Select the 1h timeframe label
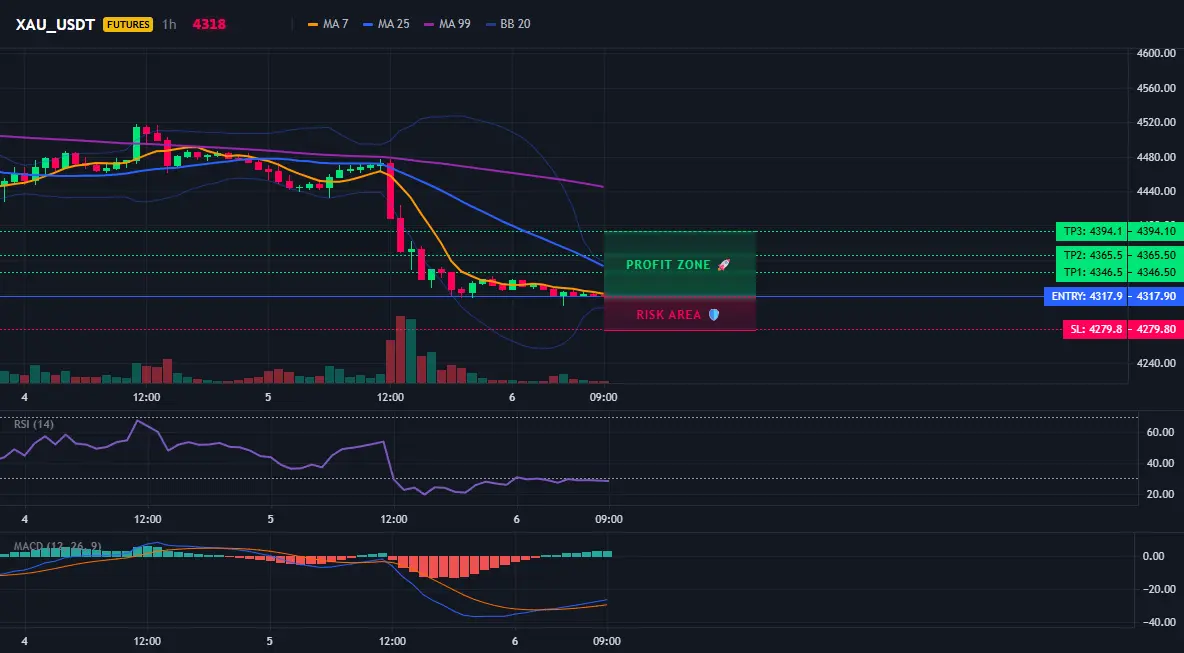 click(x=169, y=24)
